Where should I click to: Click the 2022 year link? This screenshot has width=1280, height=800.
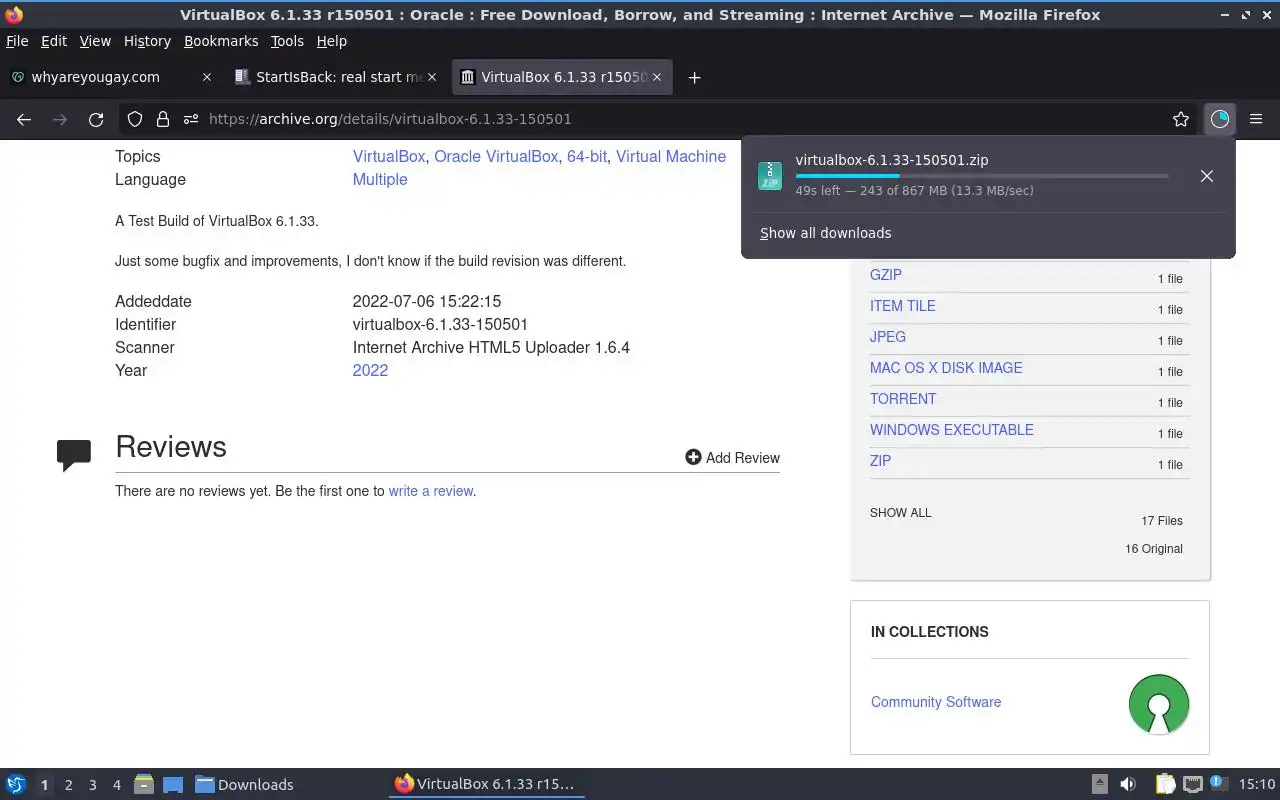(370, 370)
